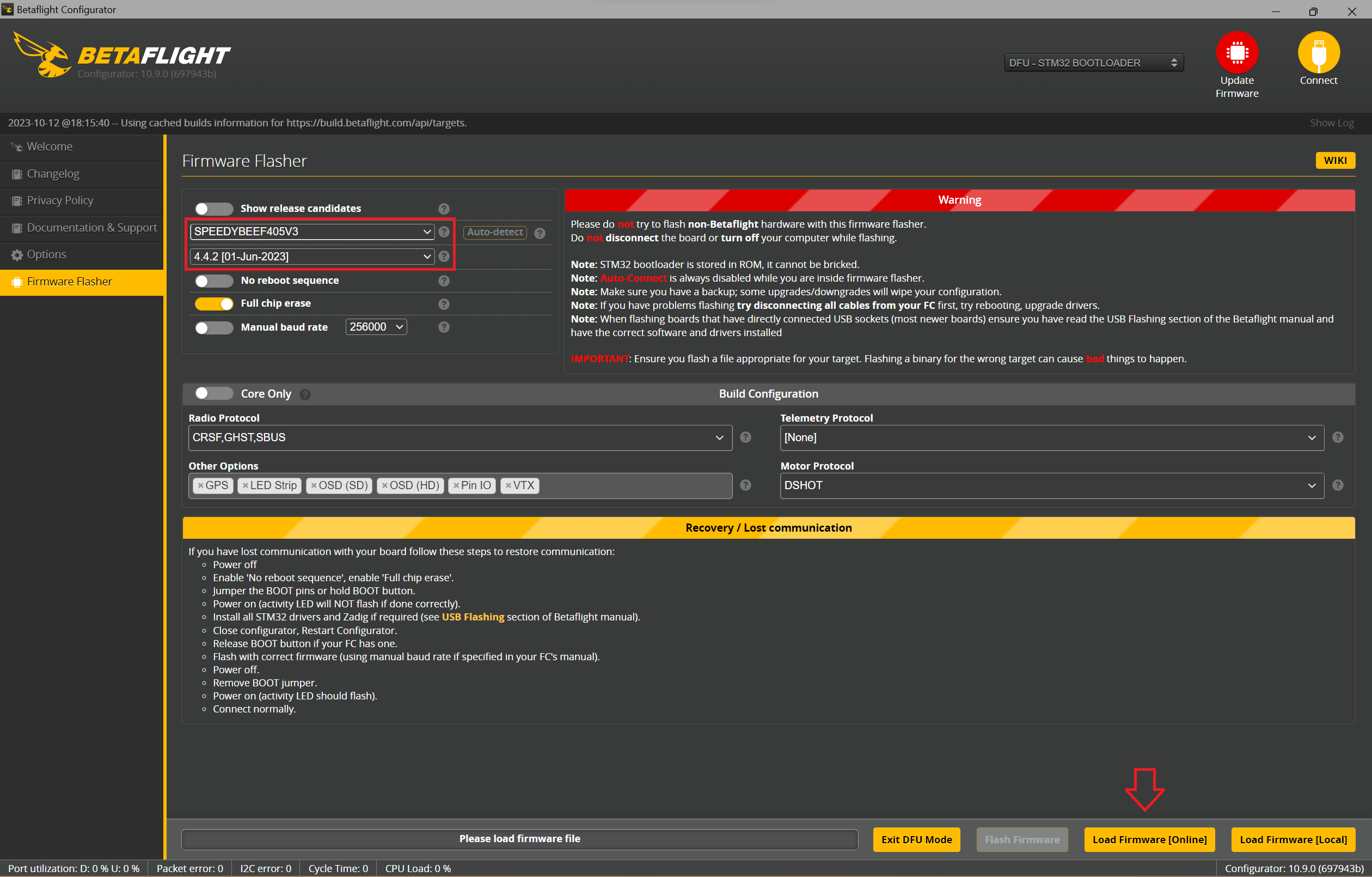
Task: Disable Full chip erase toggle
Action: tap(213, 304)
